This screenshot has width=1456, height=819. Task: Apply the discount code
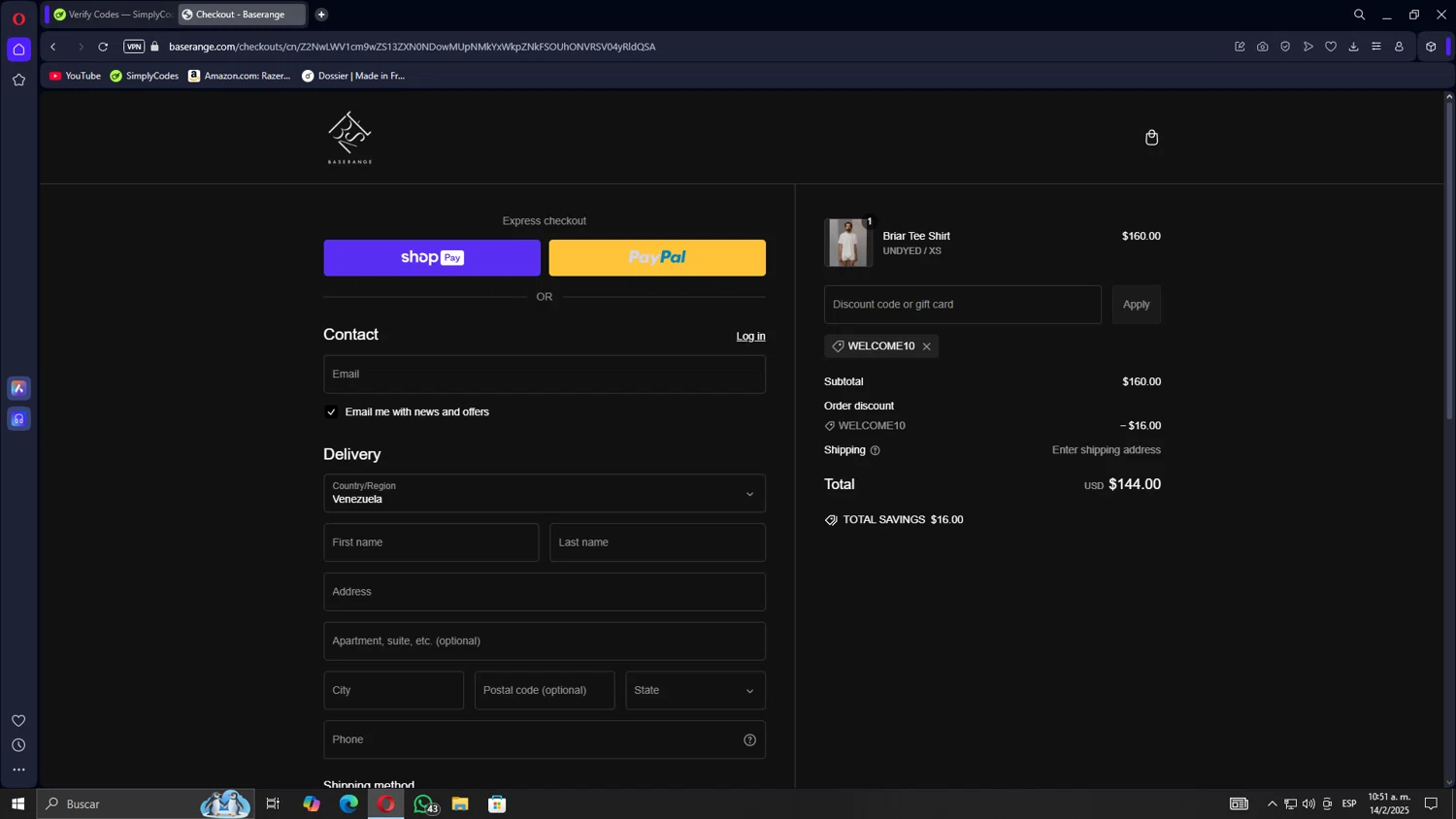click(1136, 305)
